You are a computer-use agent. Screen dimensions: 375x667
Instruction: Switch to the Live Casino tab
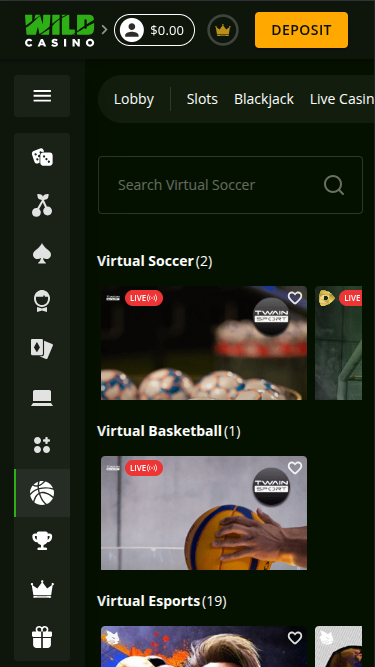342,99
